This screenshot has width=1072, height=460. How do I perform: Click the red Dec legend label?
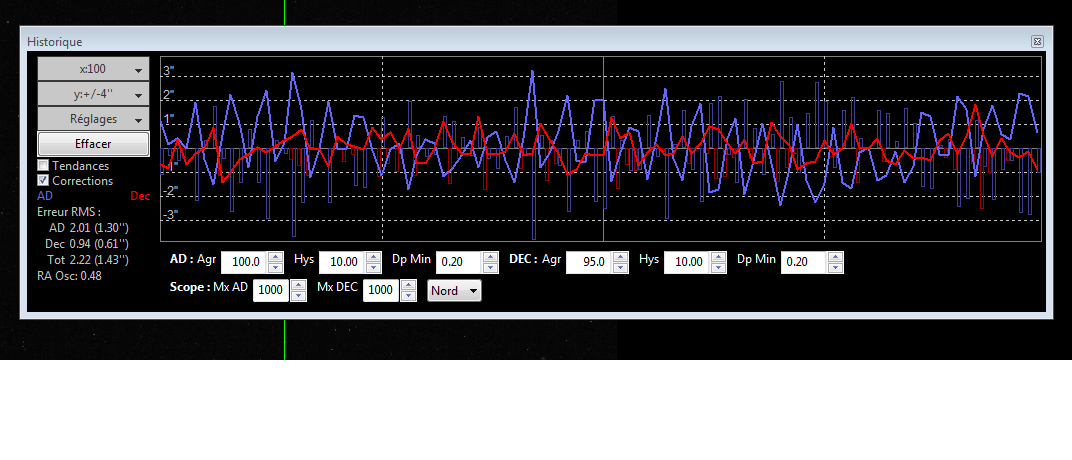140,196
